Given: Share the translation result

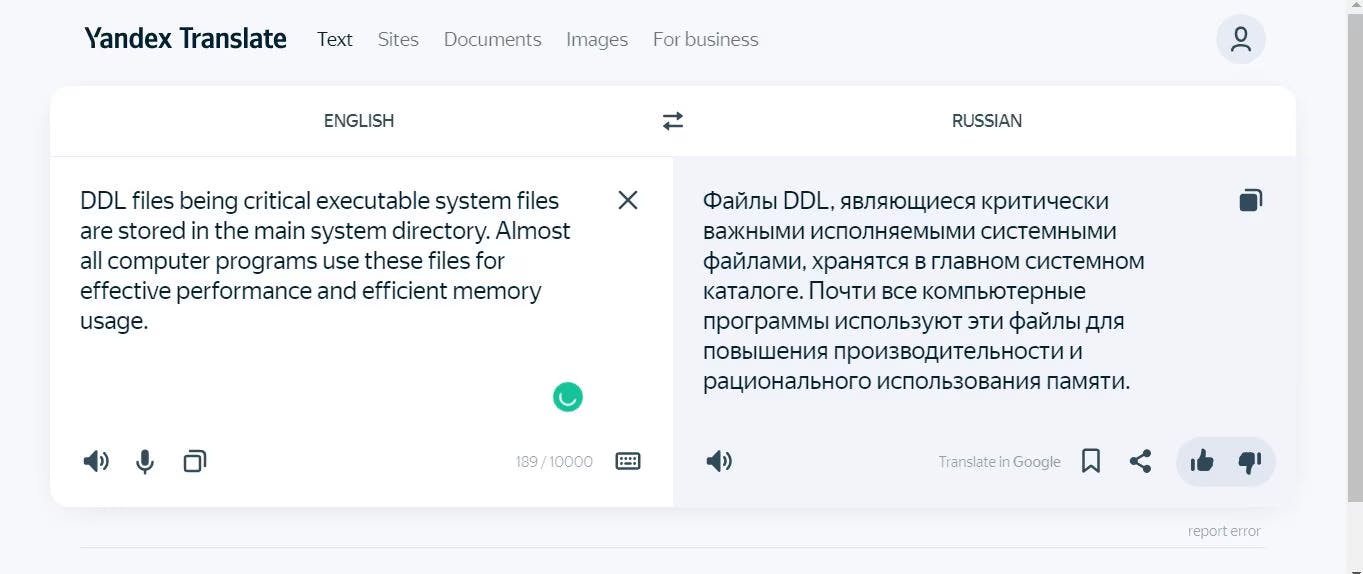Looking at the screenshot, I should click(x=1140, y=461).
